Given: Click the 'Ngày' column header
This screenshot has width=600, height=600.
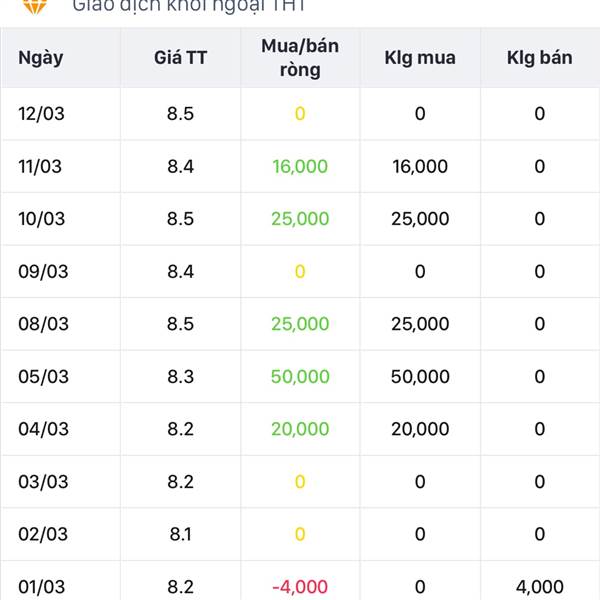Looking at the screenshot, I should pyautogui.click(x=41, y=57).
